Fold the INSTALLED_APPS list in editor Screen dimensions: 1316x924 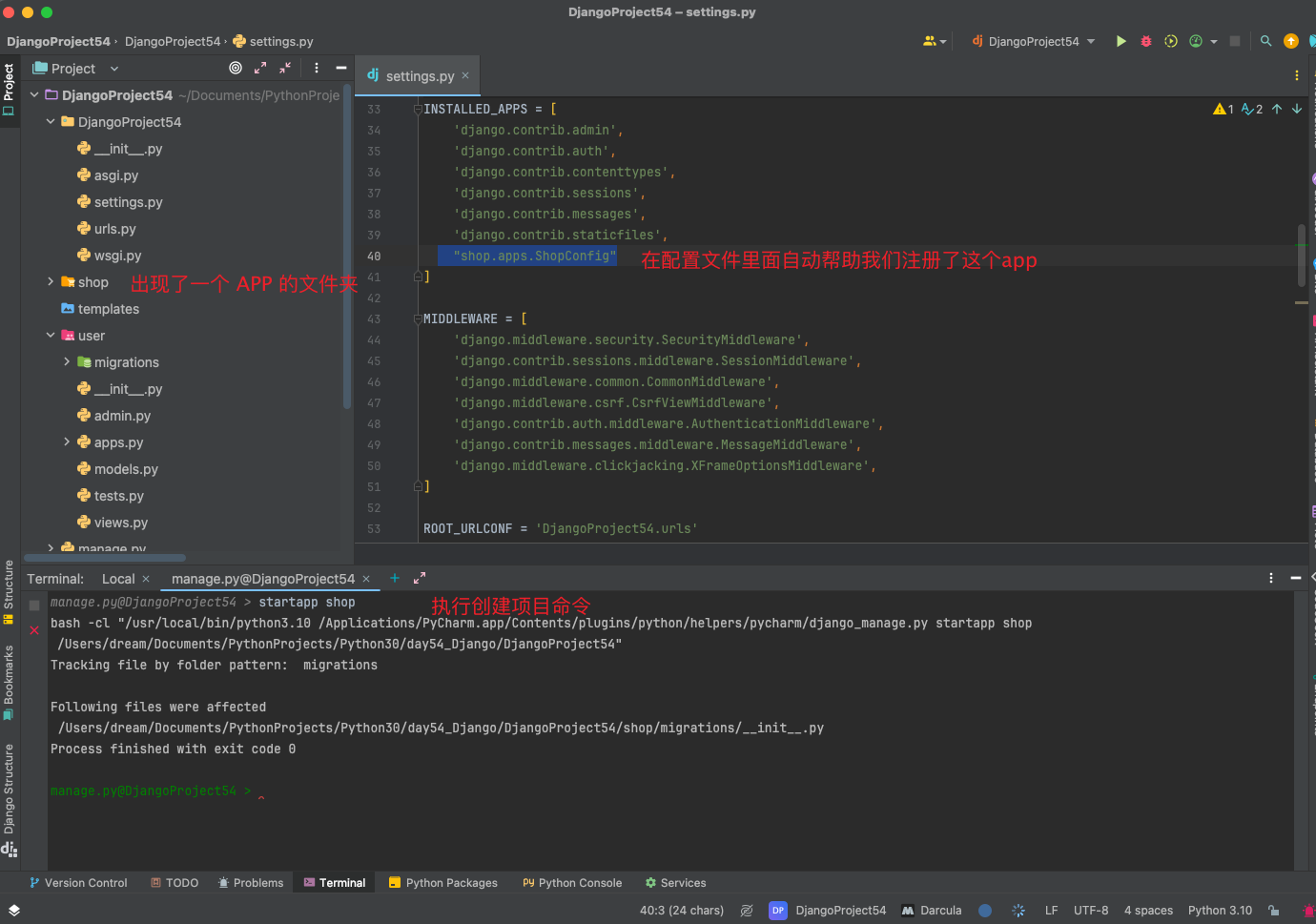(418, 109)
